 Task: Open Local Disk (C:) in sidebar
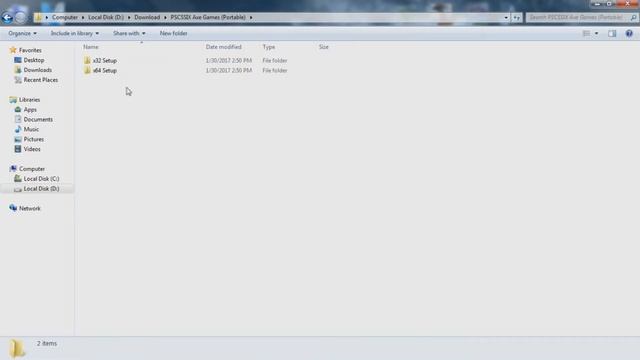pyautogui.click(x=41, y=179)
